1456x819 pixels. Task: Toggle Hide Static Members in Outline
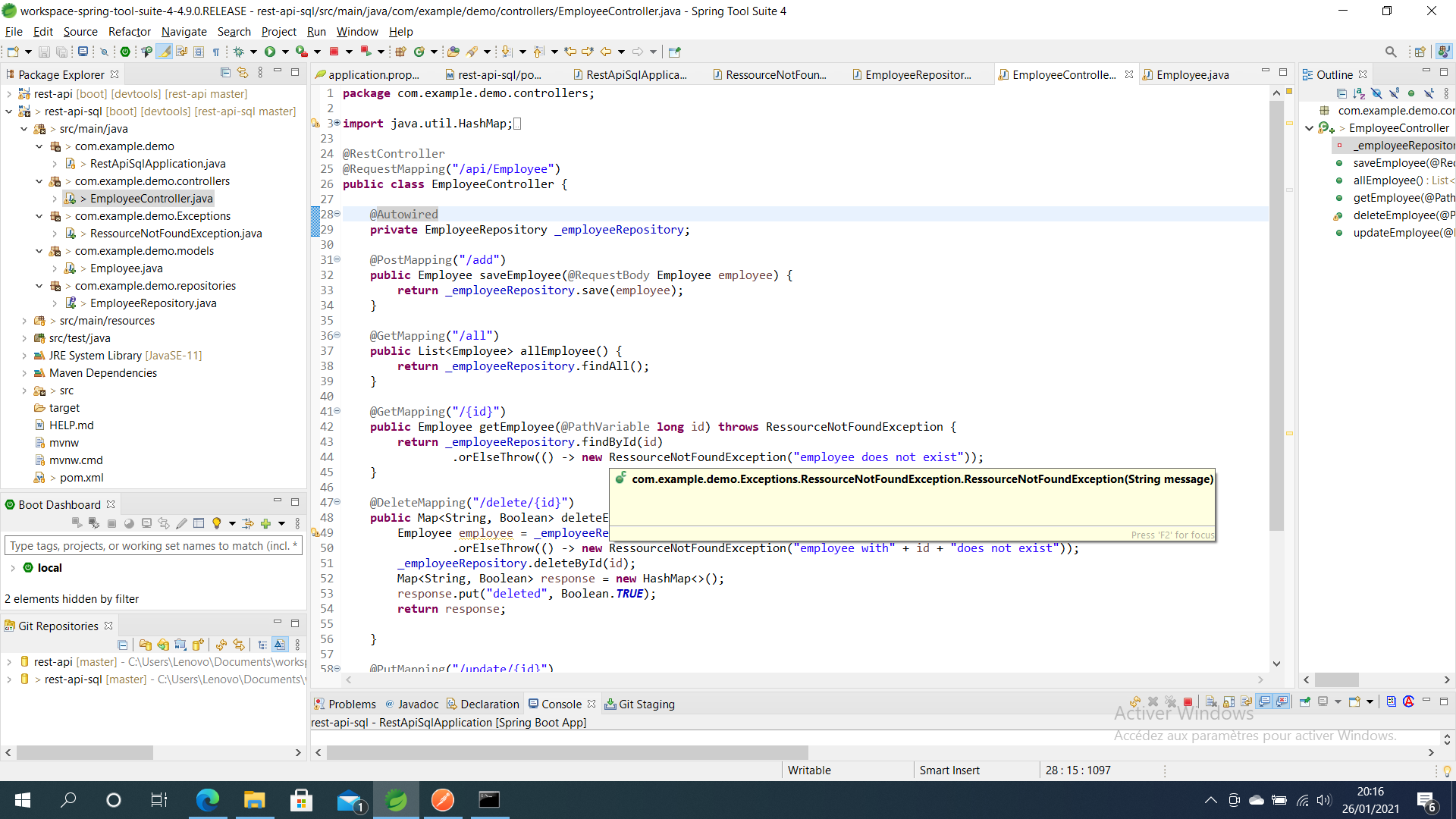coord(1394,93)
